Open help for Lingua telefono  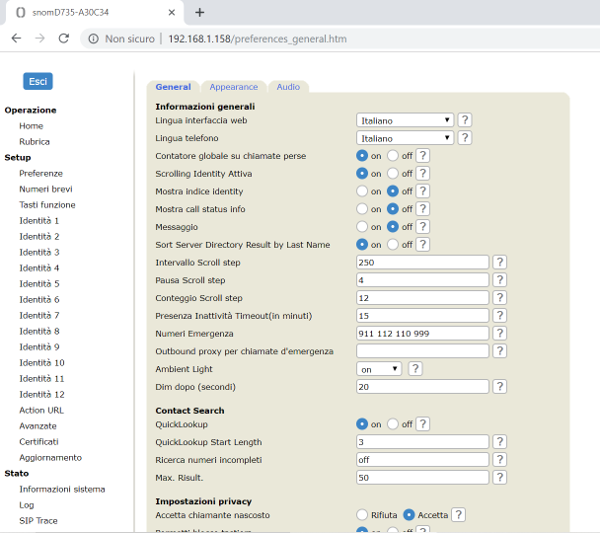465,138
